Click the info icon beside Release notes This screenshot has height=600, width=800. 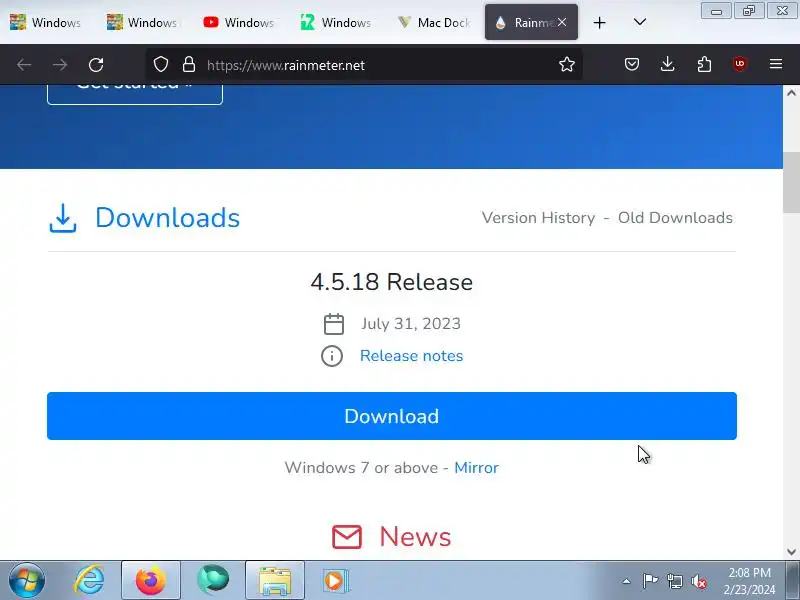coord(332,356)
